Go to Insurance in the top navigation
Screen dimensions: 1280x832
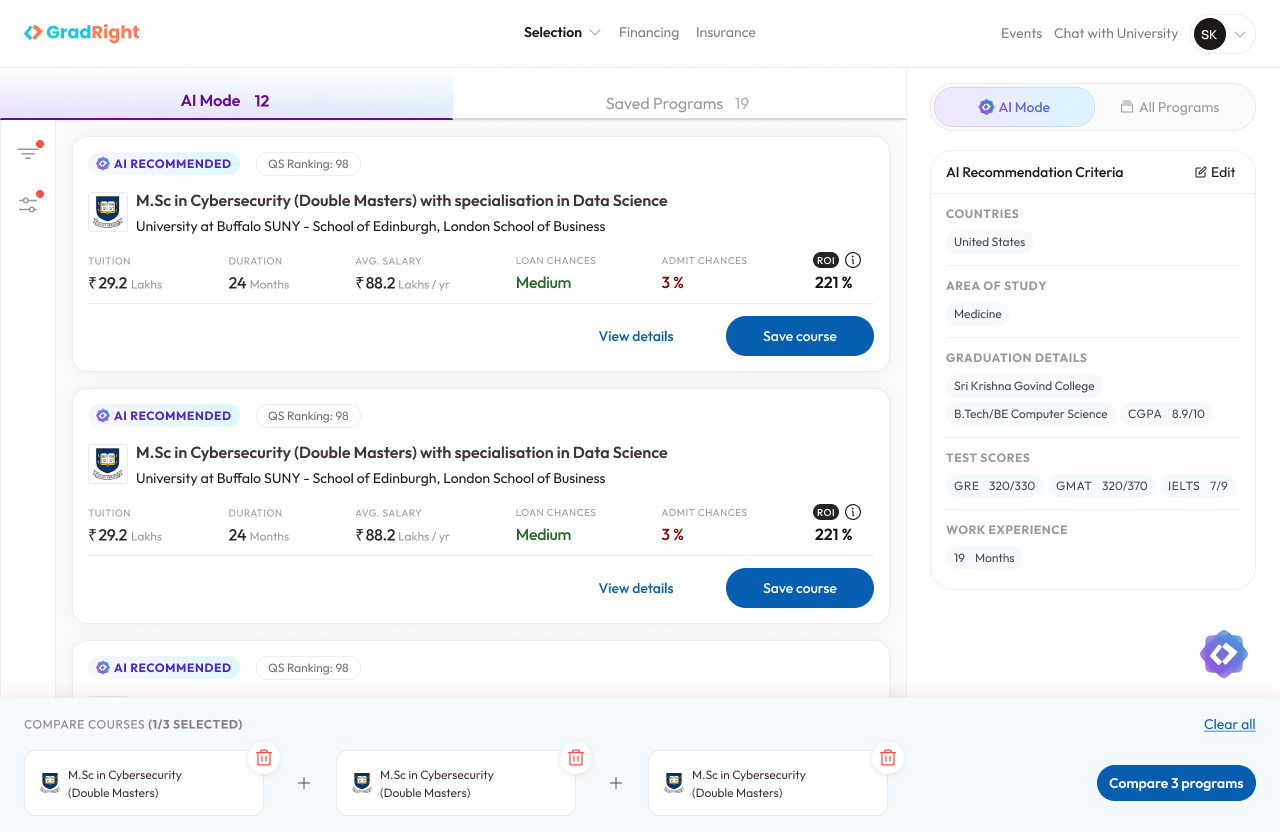pos(726,33)
